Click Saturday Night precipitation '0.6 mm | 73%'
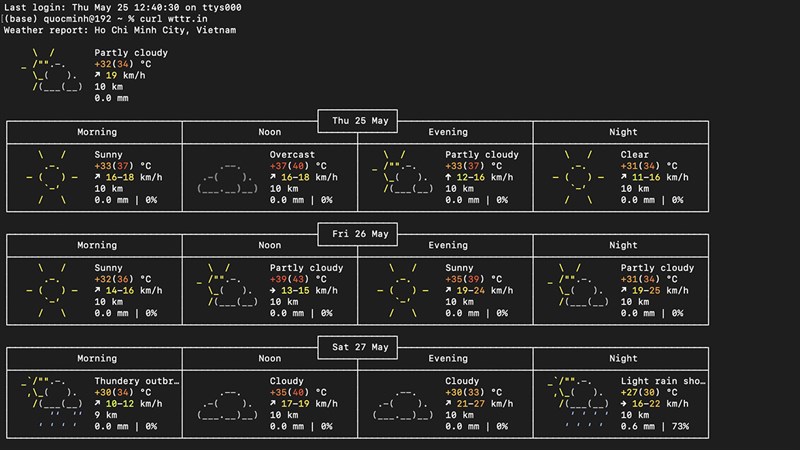The image size is (800, 450). pos(655,427)
